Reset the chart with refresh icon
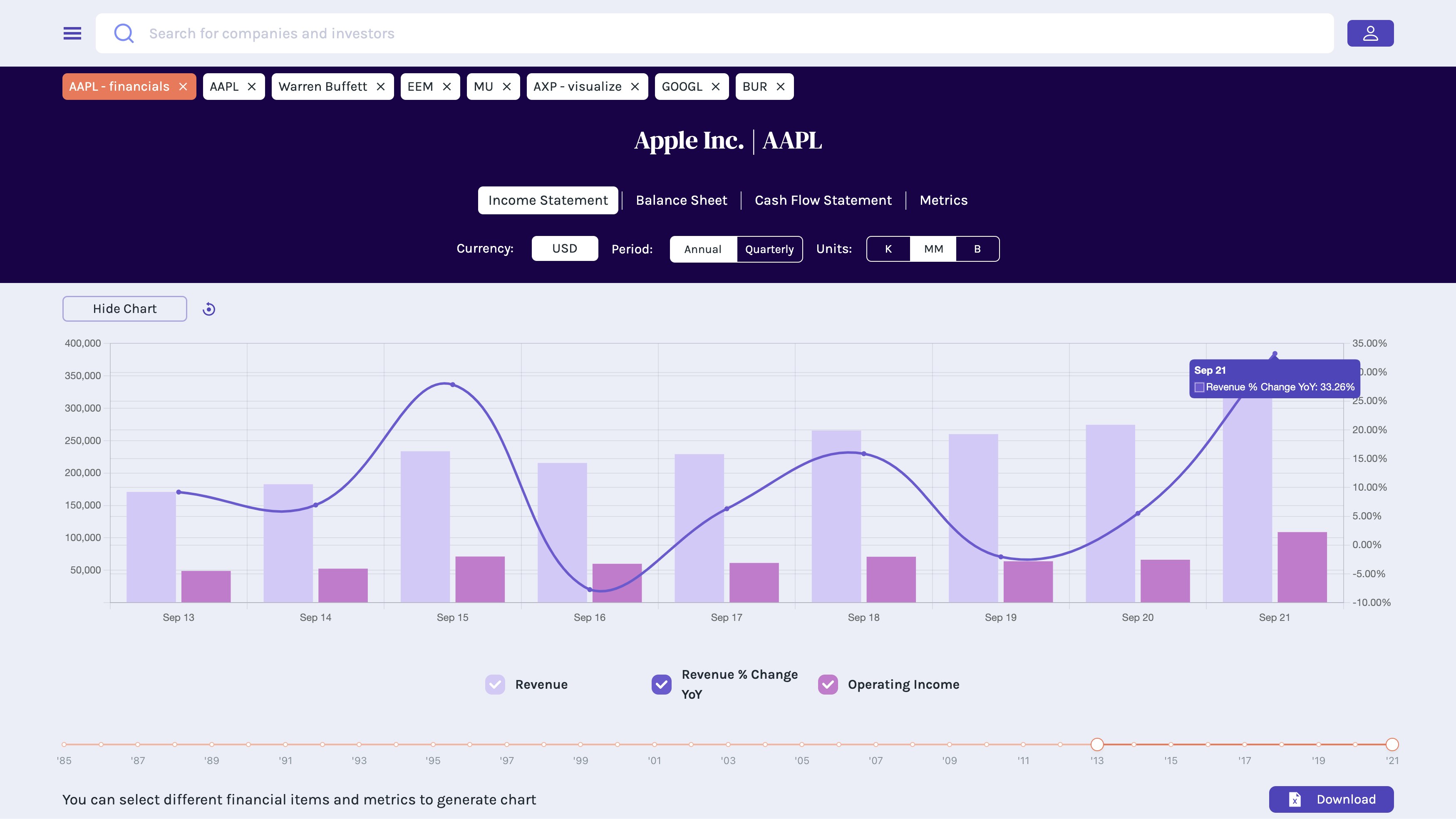Image resolution: width=1456 pixels, height=819 pixels. tap(208, 309)
